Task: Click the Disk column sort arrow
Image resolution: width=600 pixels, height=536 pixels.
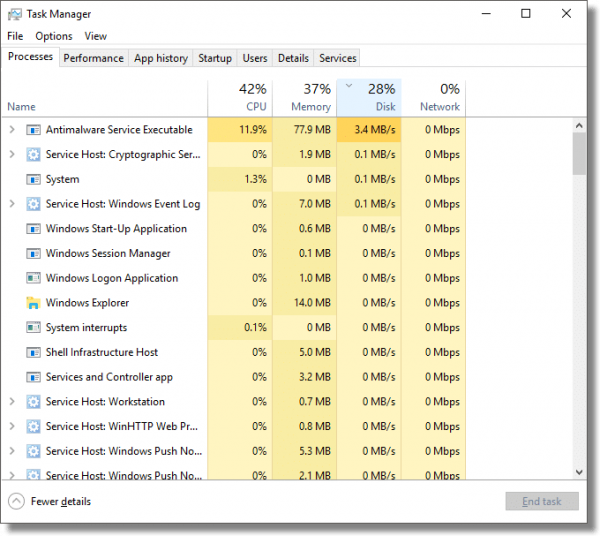Action: (x=349, y=86)
